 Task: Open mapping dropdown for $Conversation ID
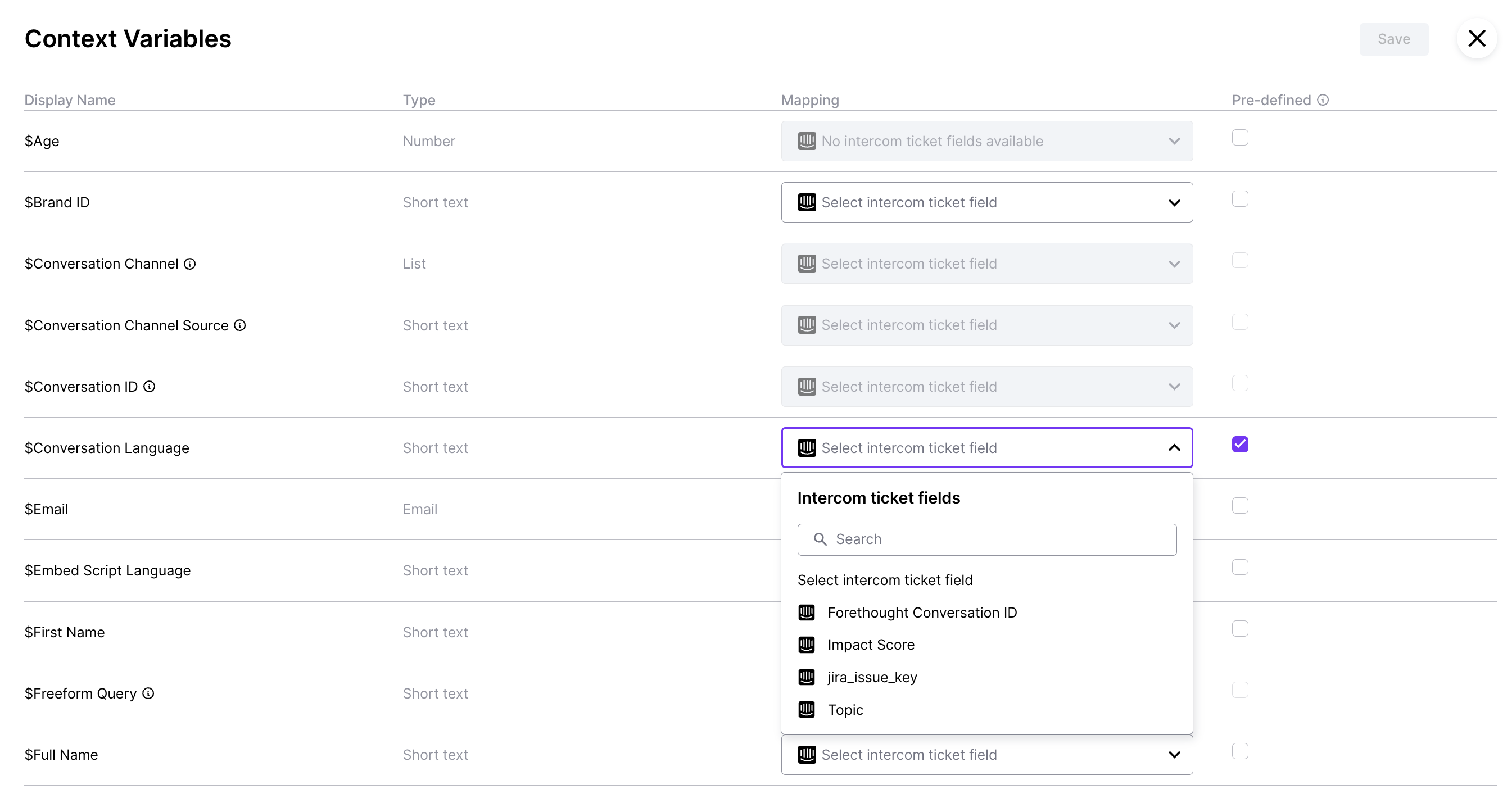(986, 386)
